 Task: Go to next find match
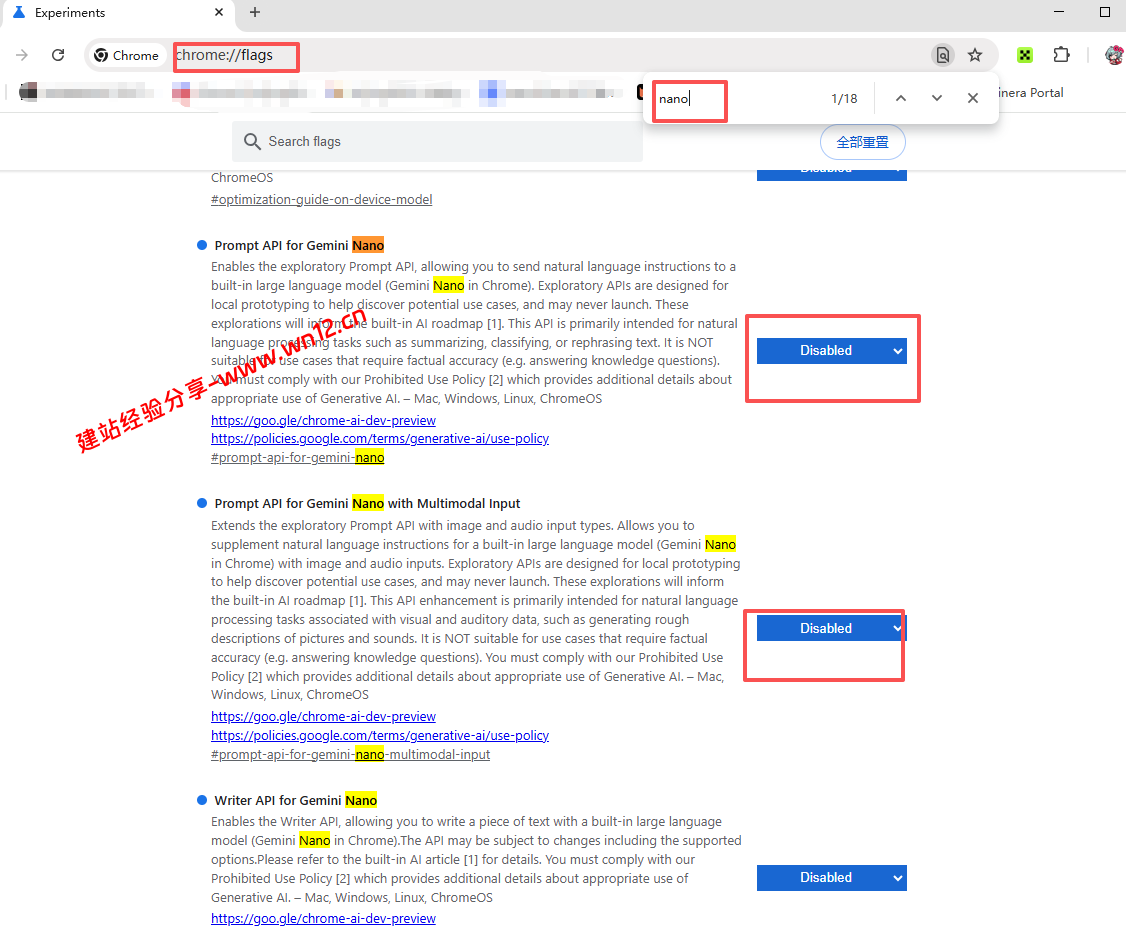coord(936,98)
